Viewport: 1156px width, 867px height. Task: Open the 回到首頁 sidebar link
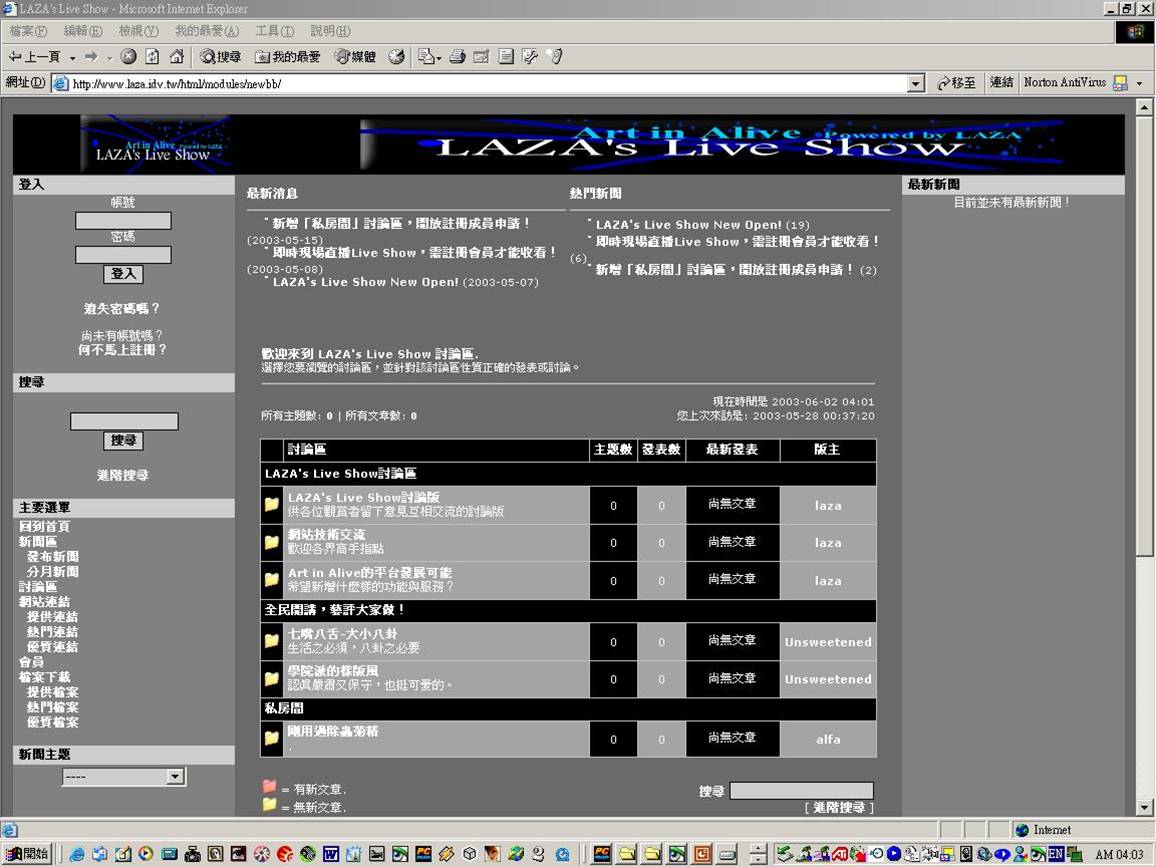coord(44,526)
